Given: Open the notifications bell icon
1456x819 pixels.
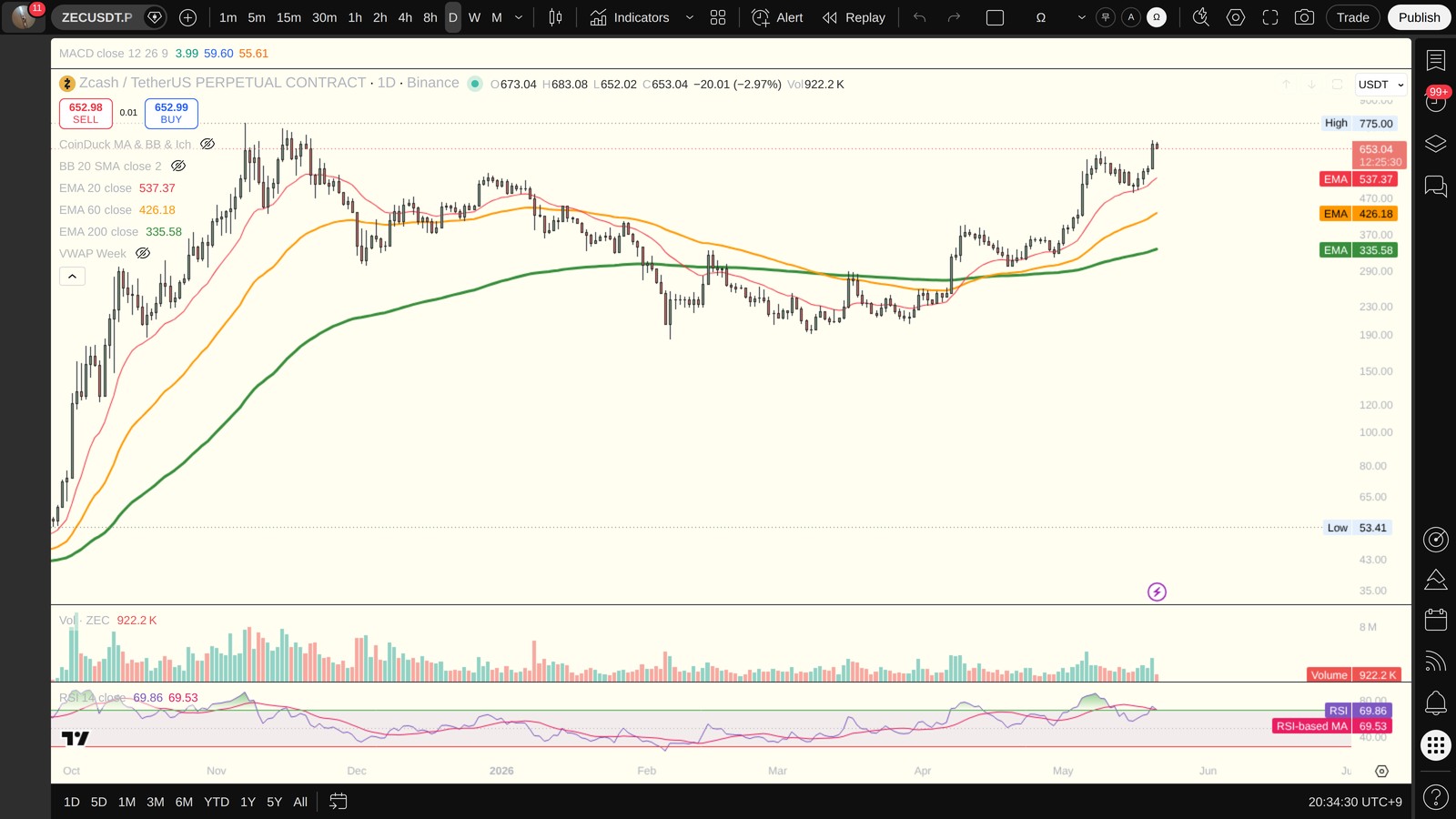Looking at the screenshot, I should point(1435,703).
